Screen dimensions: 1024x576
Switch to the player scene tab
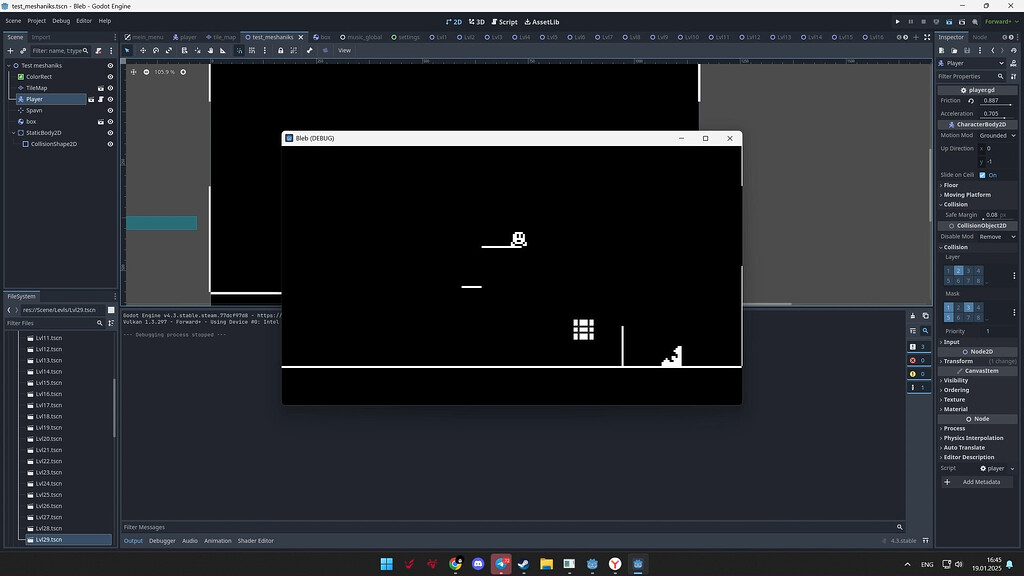coord(185,37)
